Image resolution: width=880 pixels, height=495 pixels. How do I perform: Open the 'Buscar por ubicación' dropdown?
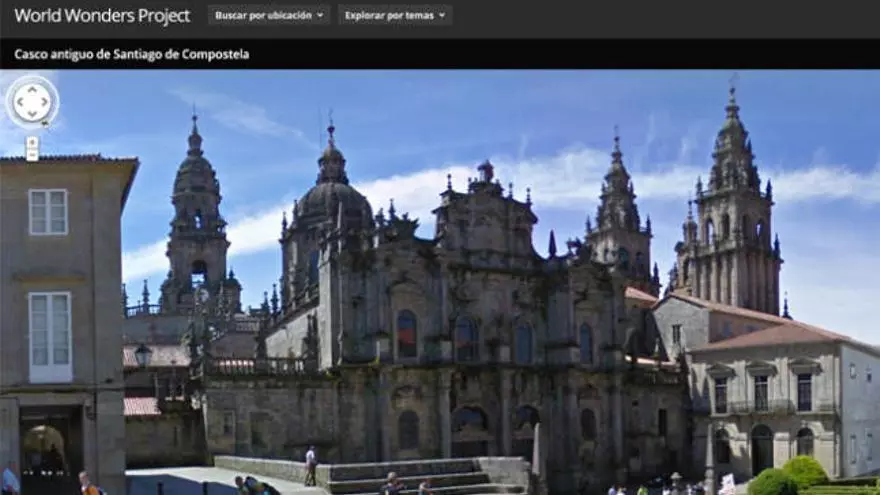[x=269, y=15]
